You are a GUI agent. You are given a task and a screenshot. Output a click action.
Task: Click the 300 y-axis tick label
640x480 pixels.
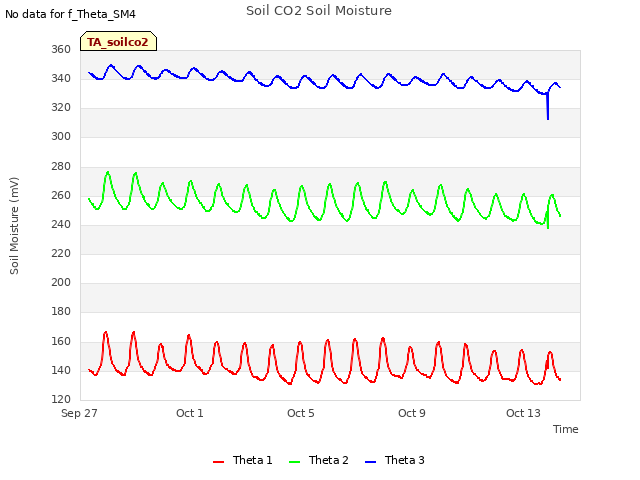(61, 137)
